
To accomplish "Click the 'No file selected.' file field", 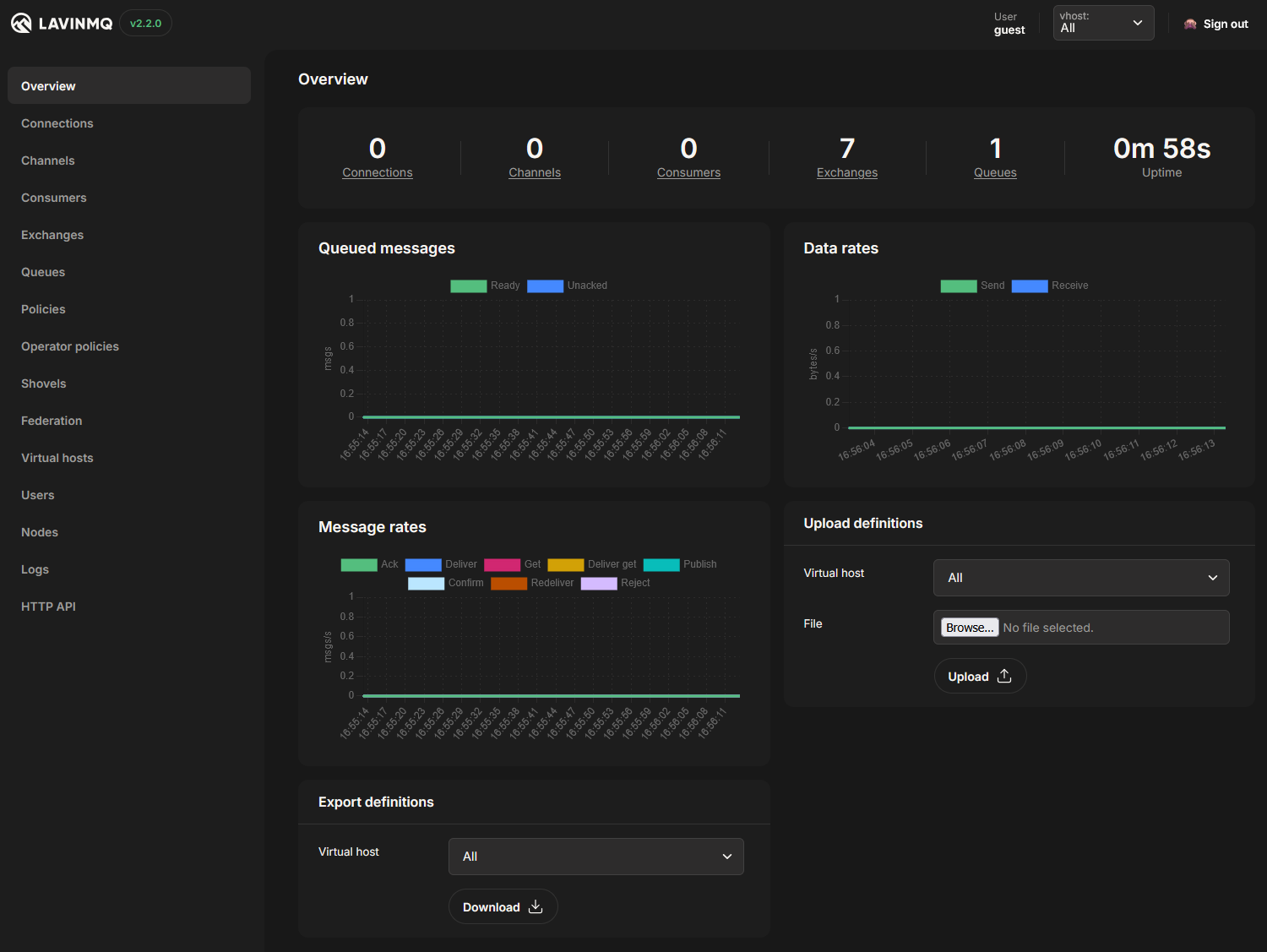I will coord(1081,627).
